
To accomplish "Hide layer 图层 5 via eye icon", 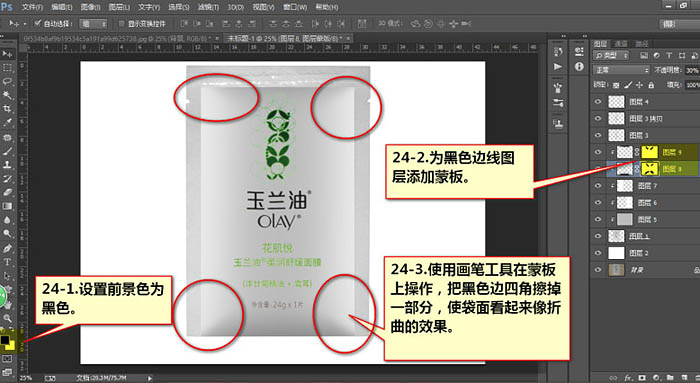I will tap(598, 219).
